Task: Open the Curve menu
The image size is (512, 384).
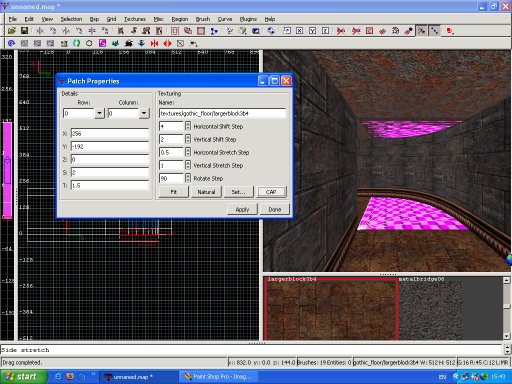Action: (x=225, y=19)
